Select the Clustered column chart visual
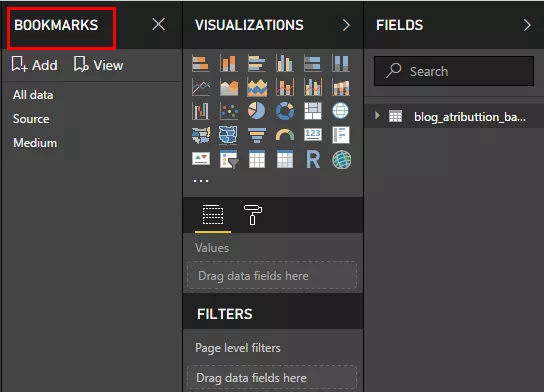 285,63
